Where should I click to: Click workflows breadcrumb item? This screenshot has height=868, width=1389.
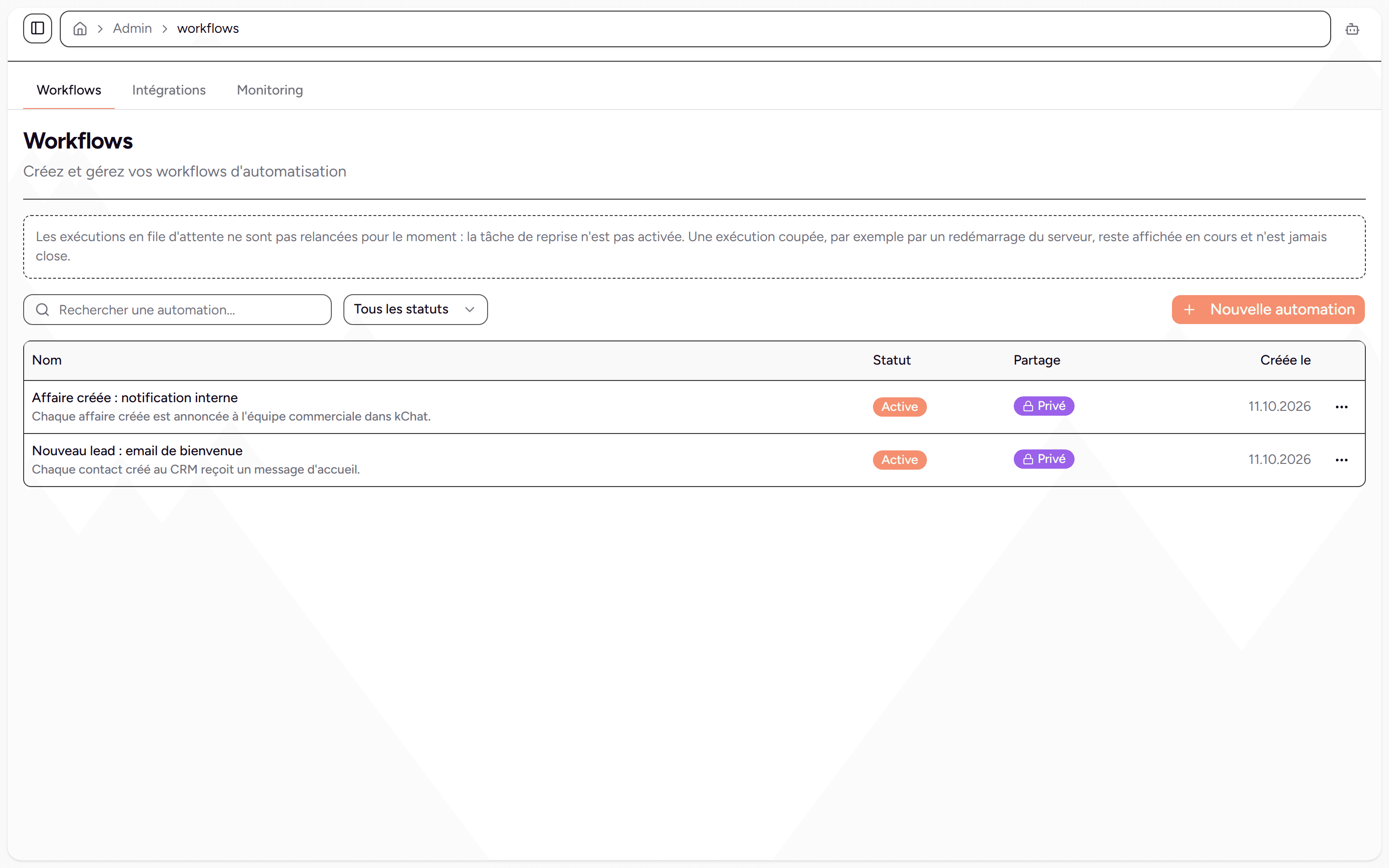pos(208,28)
